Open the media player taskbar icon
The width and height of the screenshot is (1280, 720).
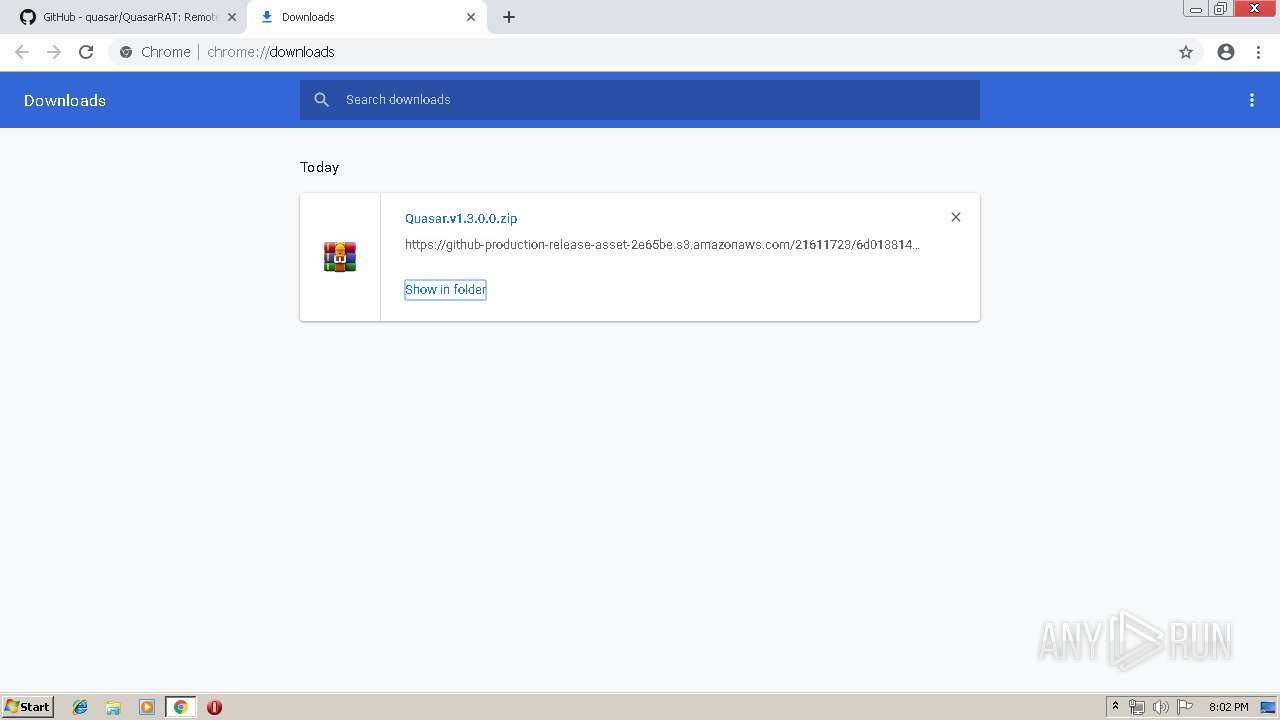coord(147,707)
